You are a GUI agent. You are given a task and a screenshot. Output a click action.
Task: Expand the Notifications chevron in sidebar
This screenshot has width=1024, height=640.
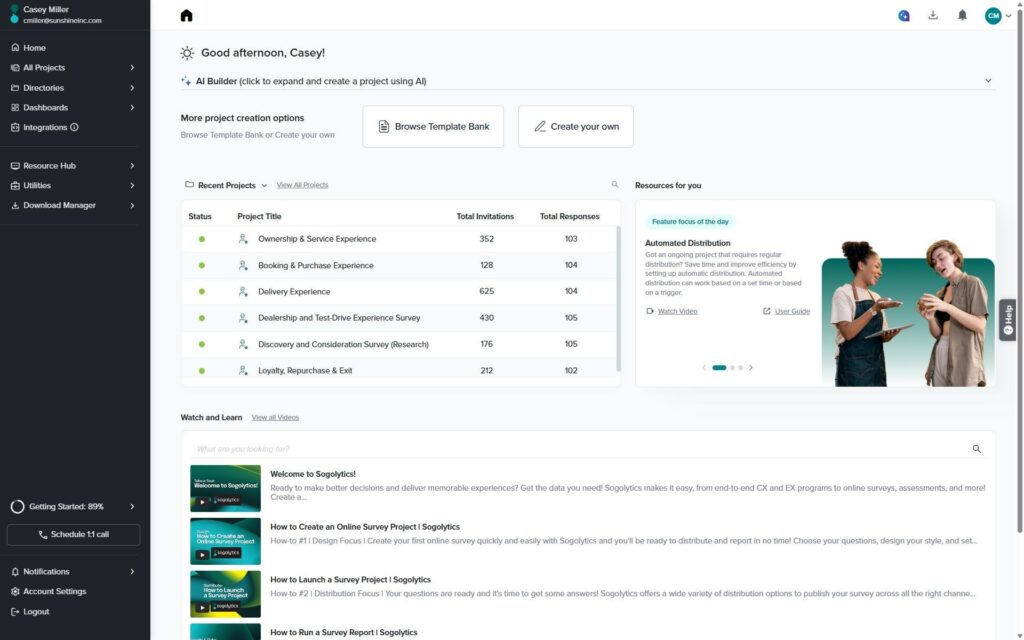coord(132,572)
